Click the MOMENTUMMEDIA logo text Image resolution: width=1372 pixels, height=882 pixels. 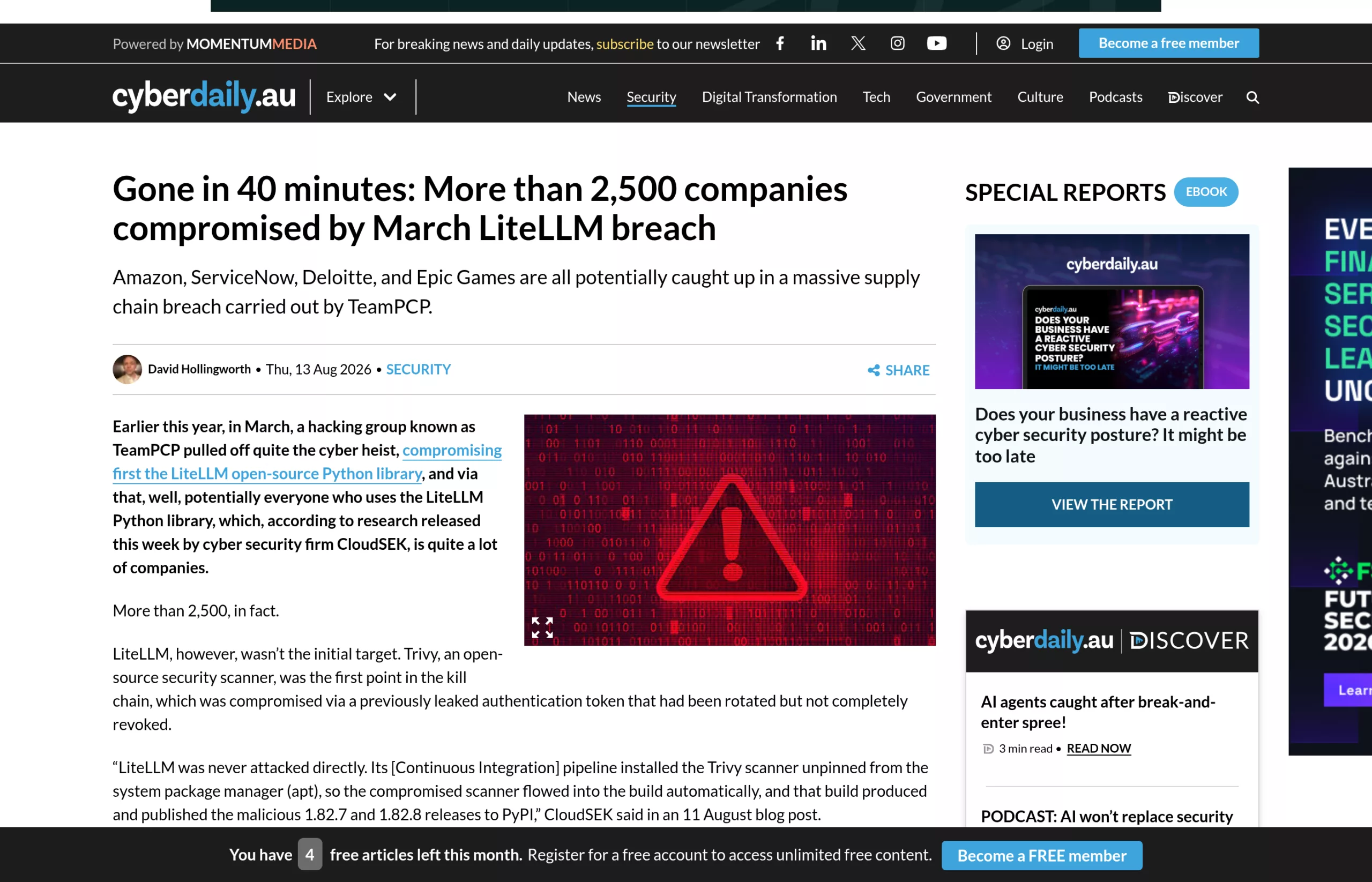(251, 44)
